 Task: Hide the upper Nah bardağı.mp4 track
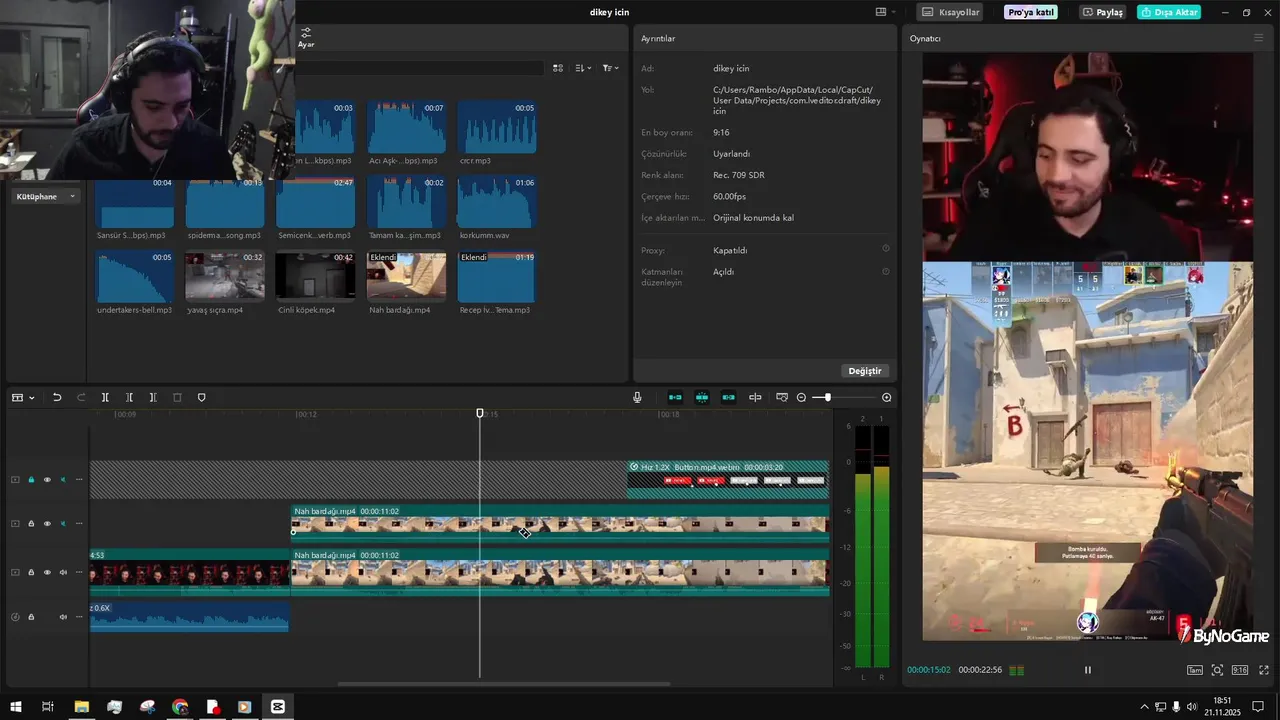click(47, 523)
